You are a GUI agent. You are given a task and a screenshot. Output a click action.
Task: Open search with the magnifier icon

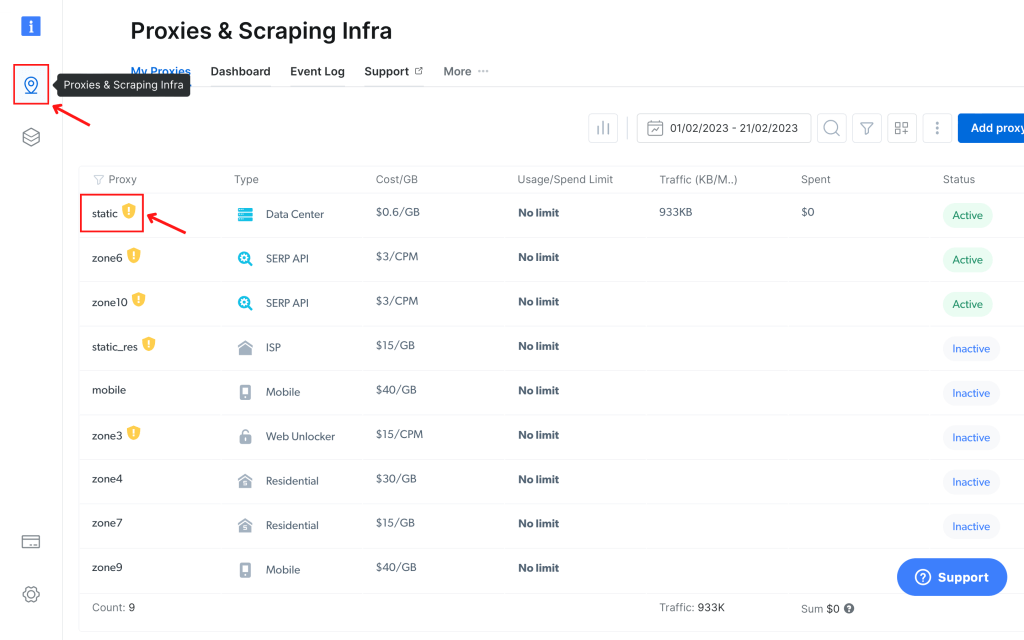coord(831,128)
